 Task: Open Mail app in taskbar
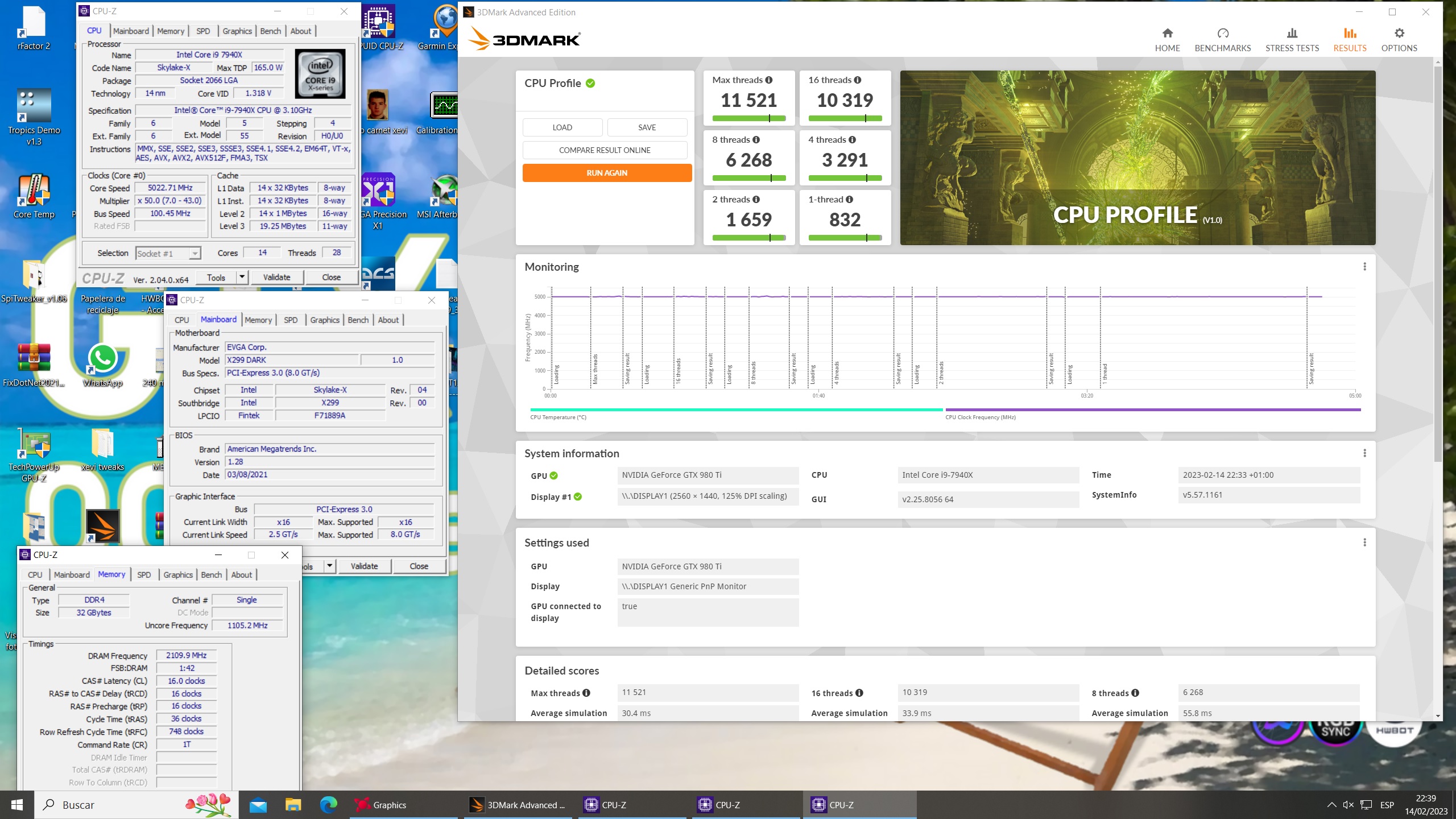[258, 805]
